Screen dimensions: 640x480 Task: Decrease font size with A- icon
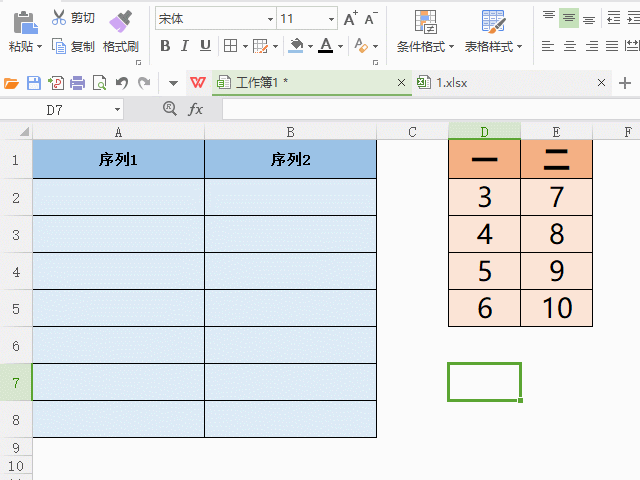click(371, 18)
